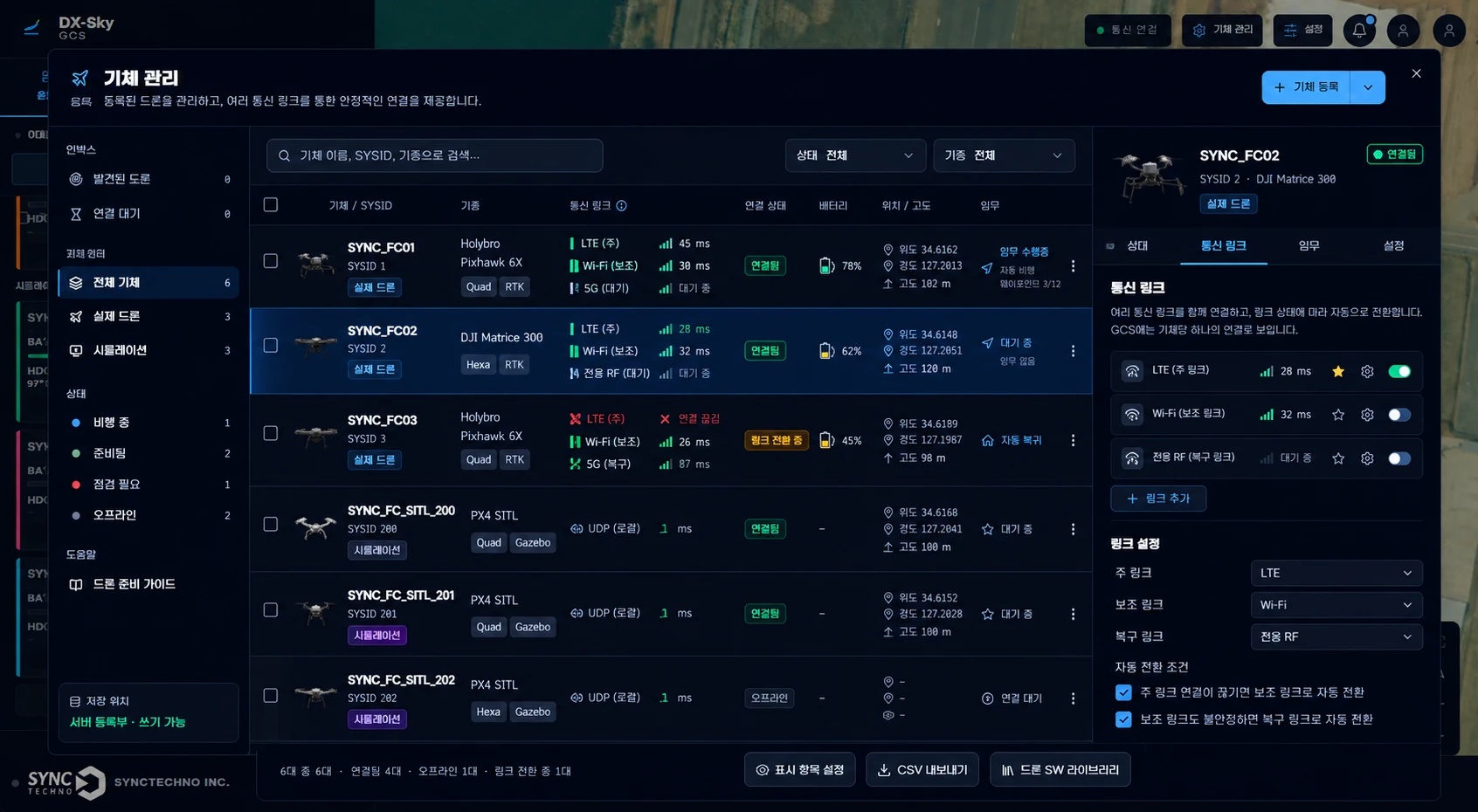
Task: Click the 링크 추가 button
Action: [x=1158, y=499]
